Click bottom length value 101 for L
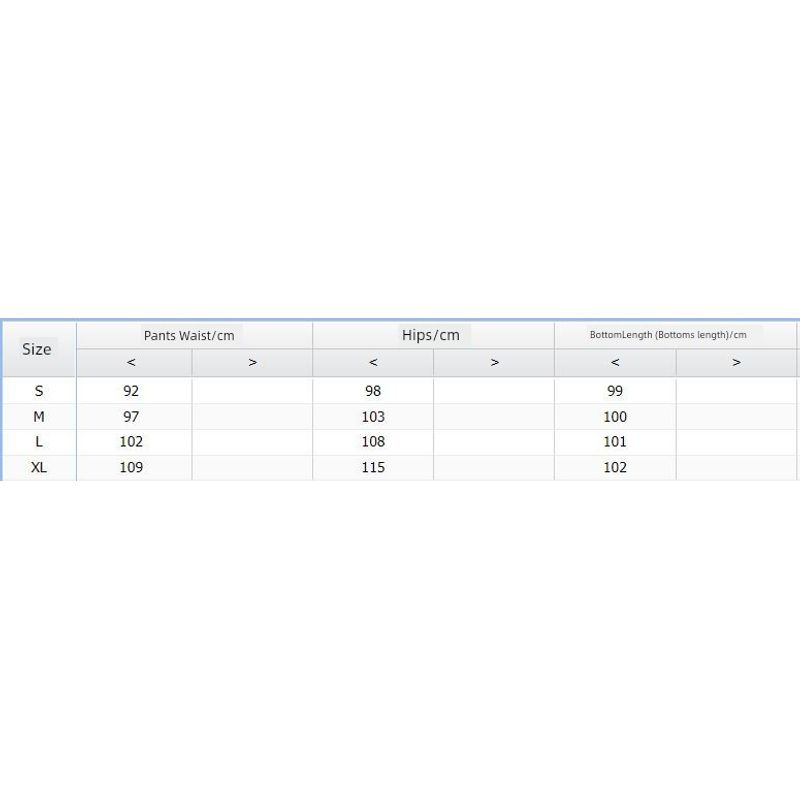 (615, 441)
